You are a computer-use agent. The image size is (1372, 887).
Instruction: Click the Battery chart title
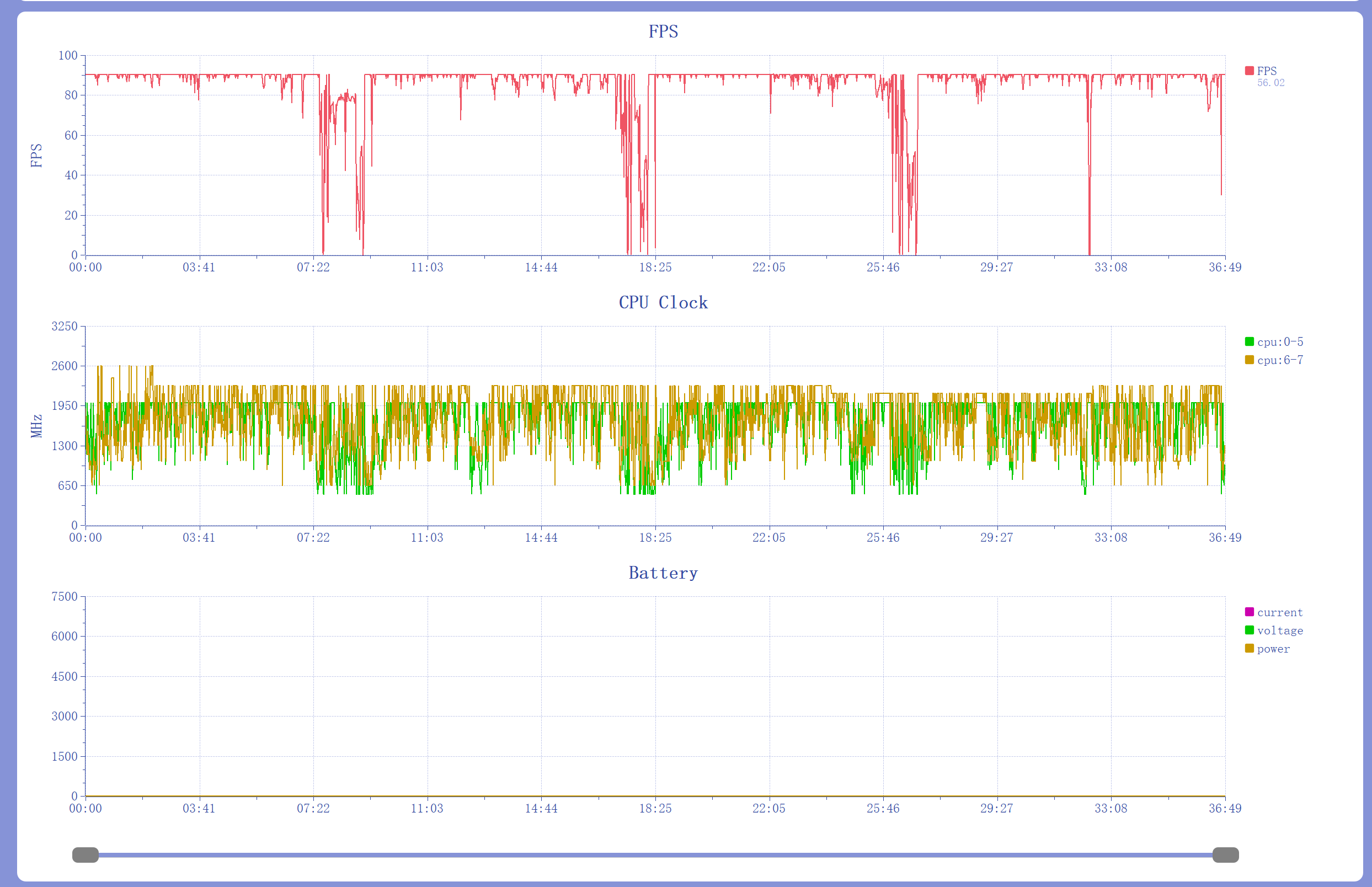(663, 573)
